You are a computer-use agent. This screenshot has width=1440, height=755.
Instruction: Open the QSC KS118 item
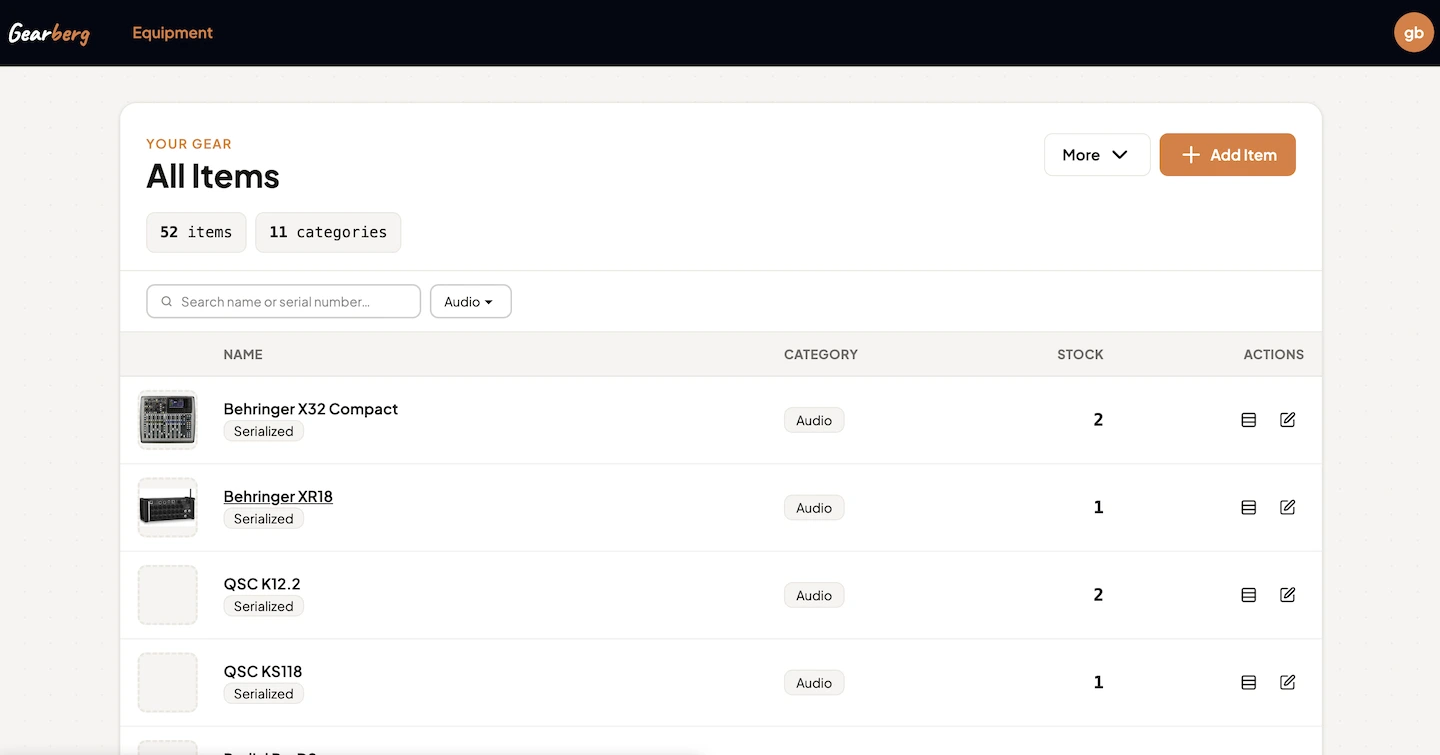coord(263,671)
